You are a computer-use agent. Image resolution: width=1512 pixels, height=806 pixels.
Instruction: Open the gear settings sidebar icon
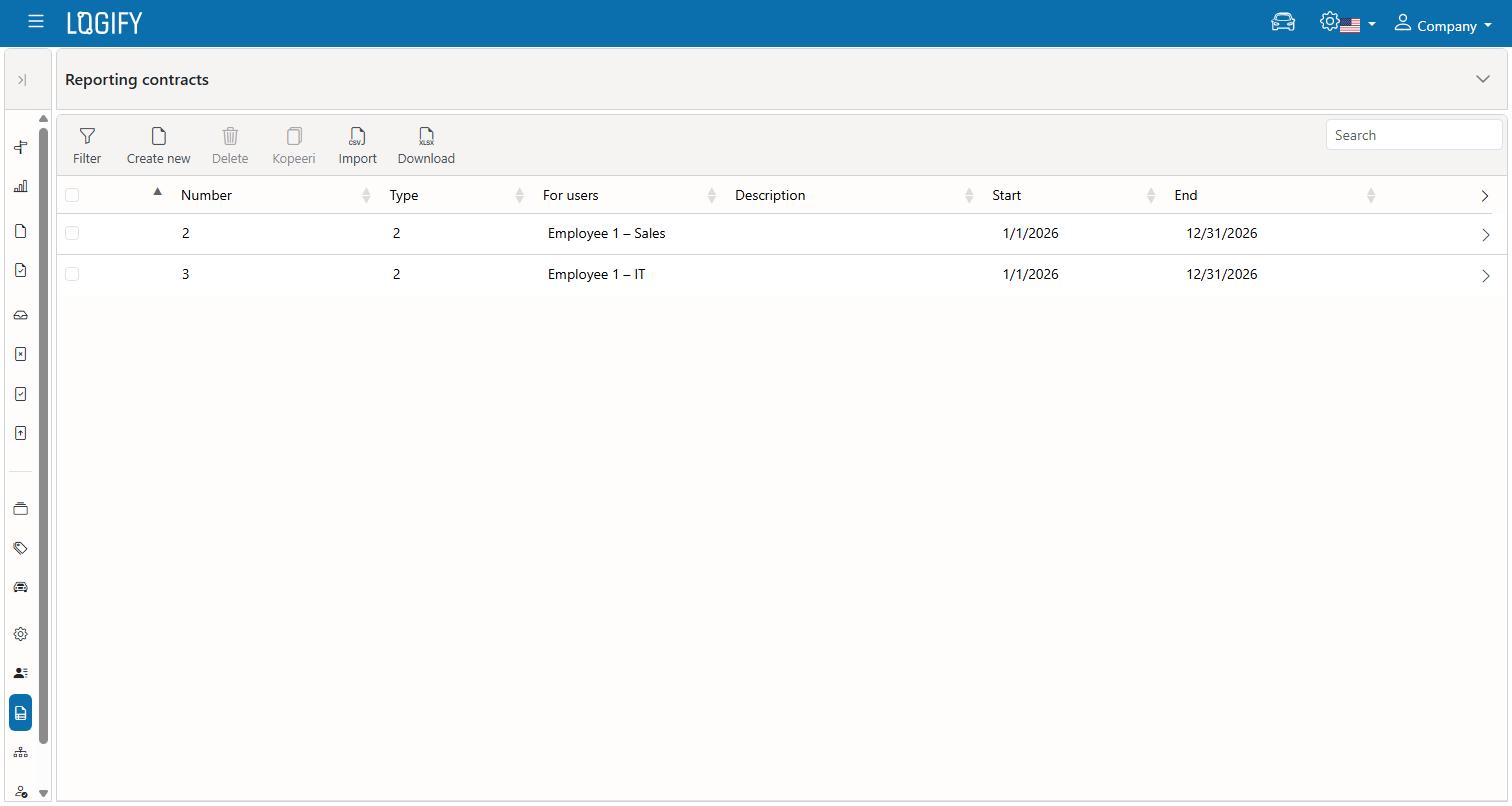click(20, 634)
